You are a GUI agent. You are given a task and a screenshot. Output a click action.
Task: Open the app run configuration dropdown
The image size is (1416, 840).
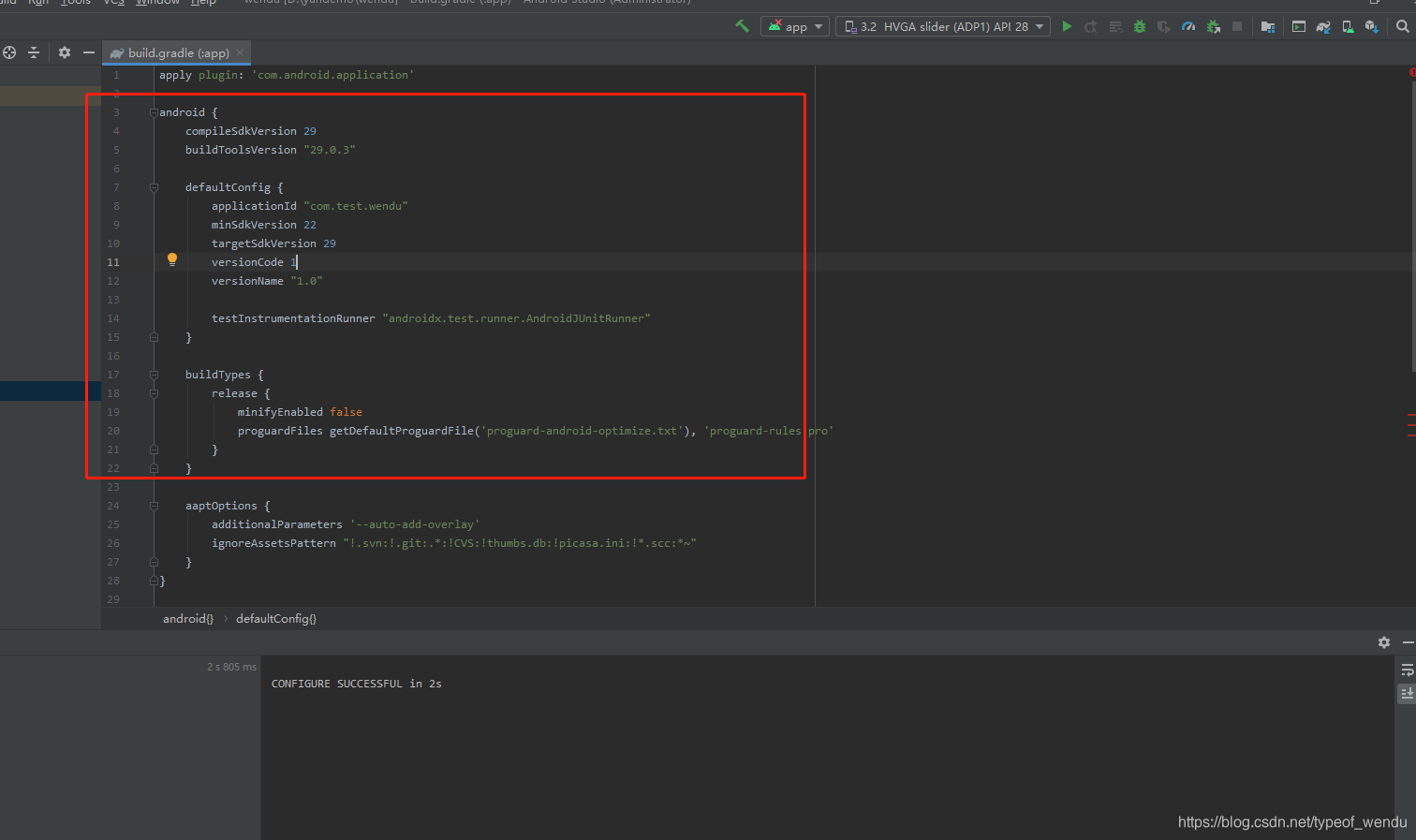click(794, 26)
